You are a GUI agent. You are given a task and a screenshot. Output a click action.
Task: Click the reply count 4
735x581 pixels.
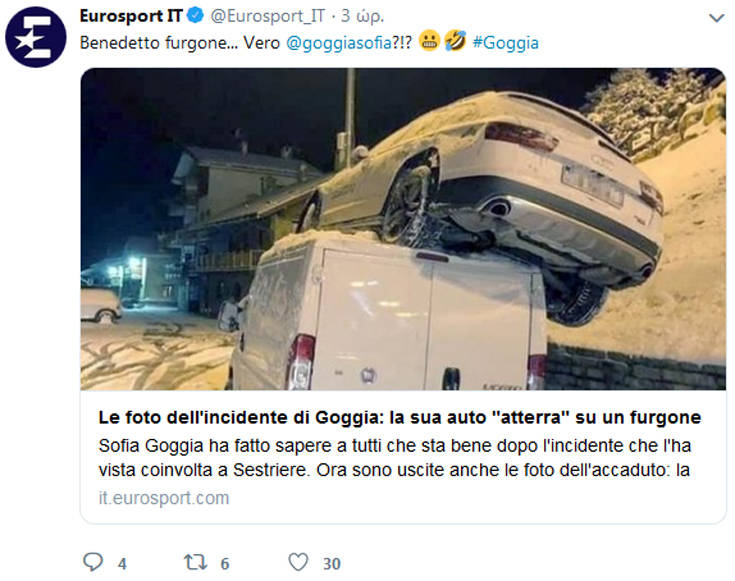point(122,564)
